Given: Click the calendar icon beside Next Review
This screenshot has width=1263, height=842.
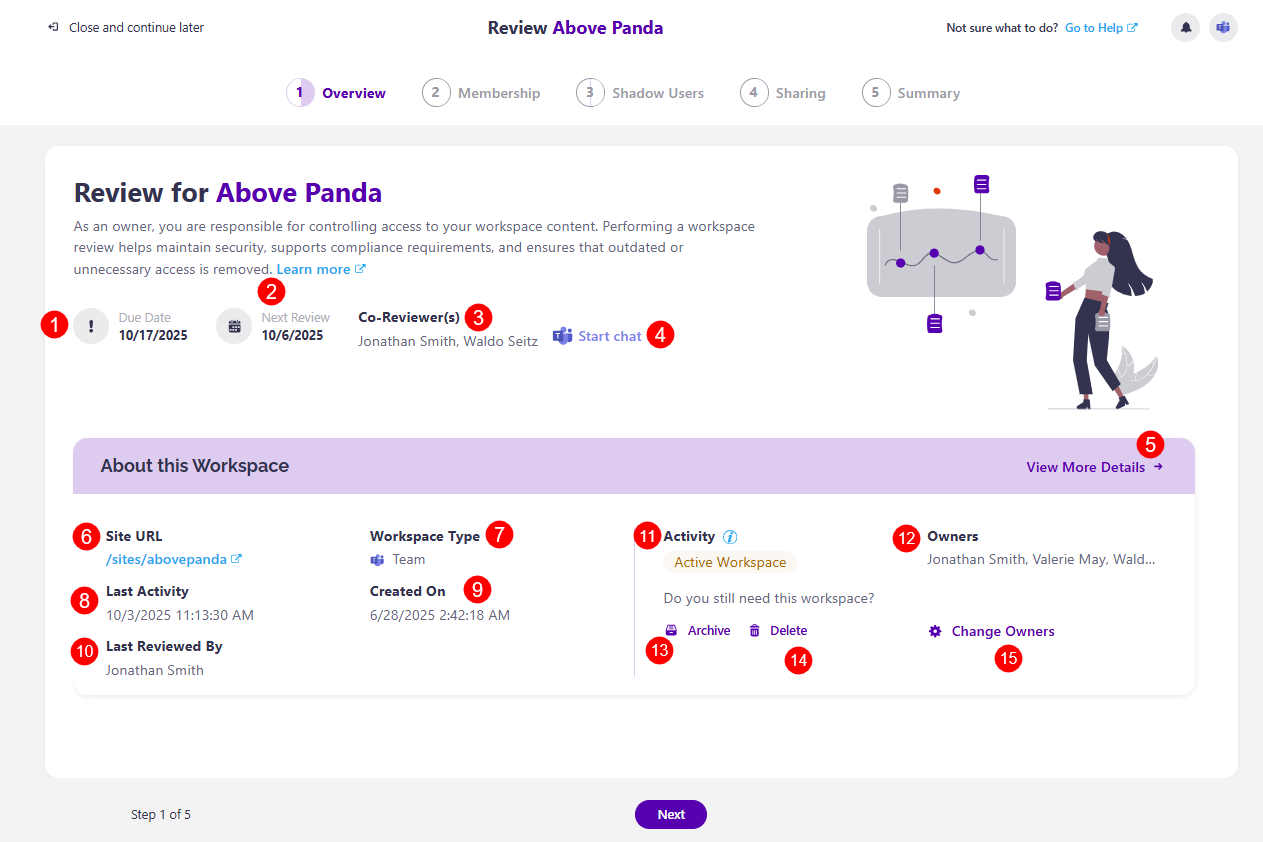Looking at the screenshot, I should (234, 326).
